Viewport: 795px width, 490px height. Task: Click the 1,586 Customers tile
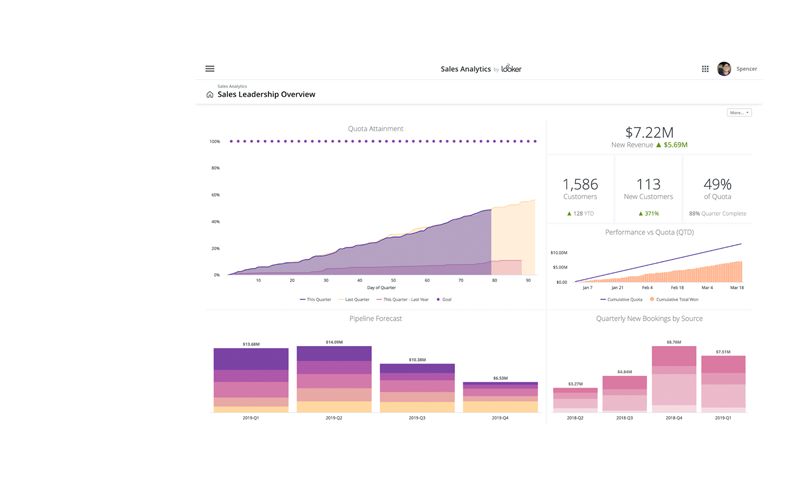pyautogui.click(x=580, y=189)
